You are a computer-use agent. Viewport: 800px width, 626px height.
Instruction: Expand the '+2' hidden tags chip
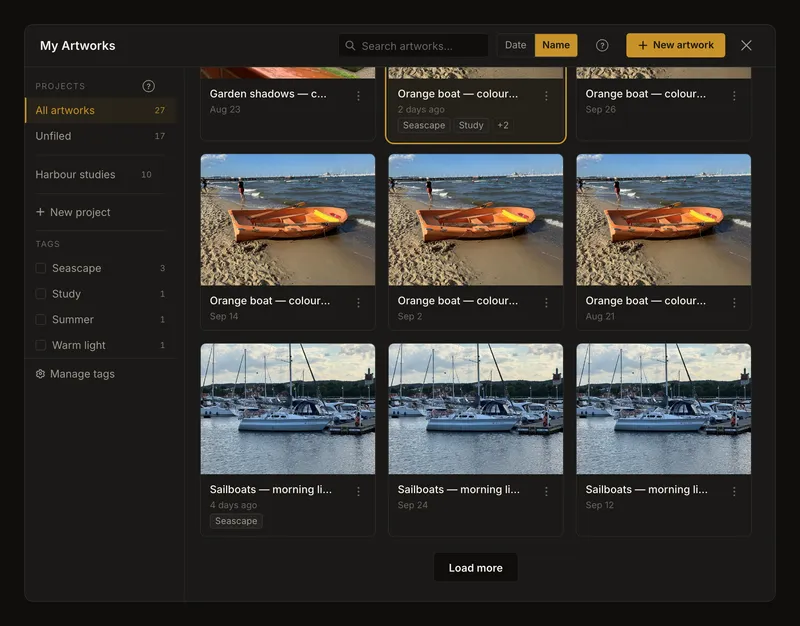503,126
